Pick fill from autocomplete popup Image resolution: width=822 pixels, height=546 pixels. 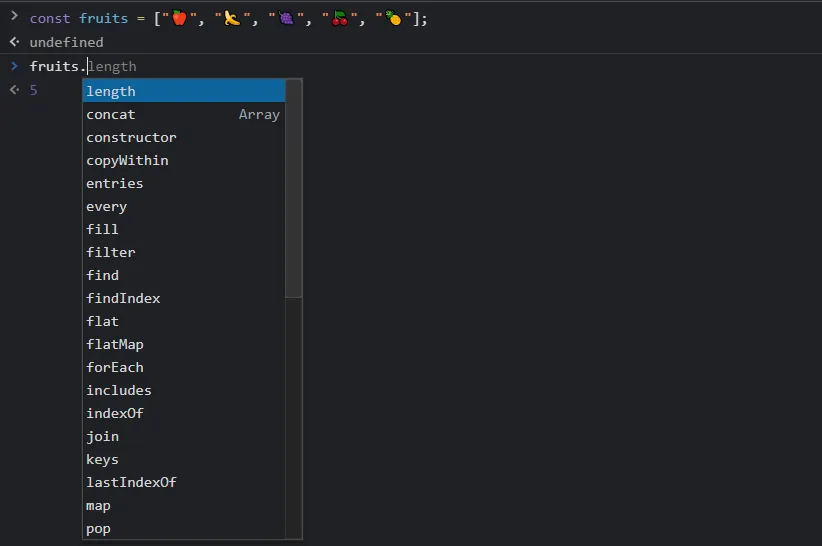pos(183,230)
